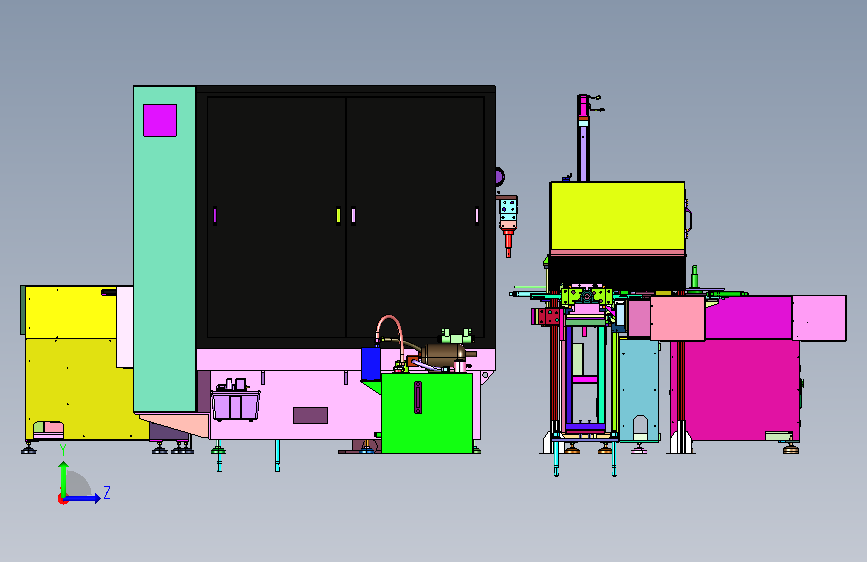
Task: Click the blue Z axis arrow
Action: (x=83, y=498)
